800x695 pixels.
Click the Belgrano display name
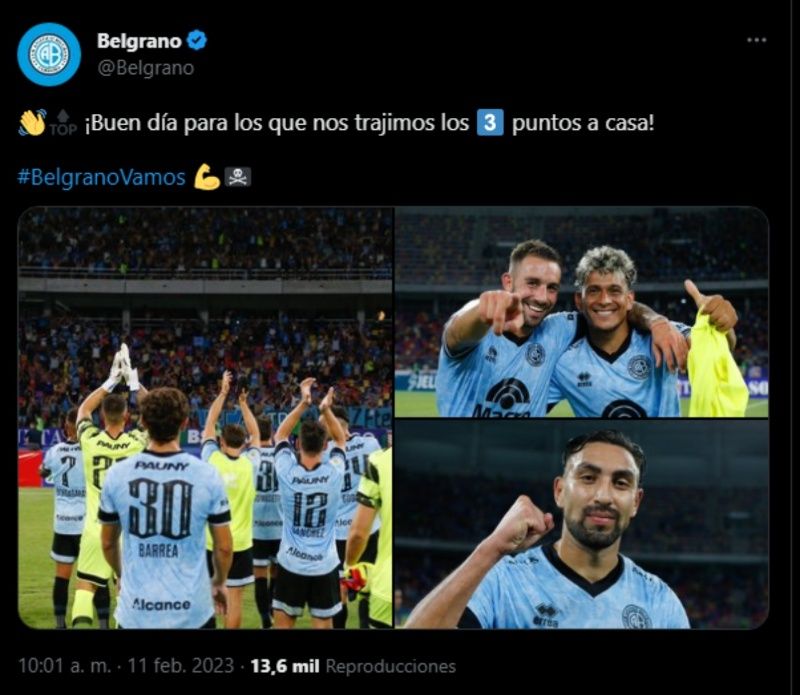tap(139, 41)
